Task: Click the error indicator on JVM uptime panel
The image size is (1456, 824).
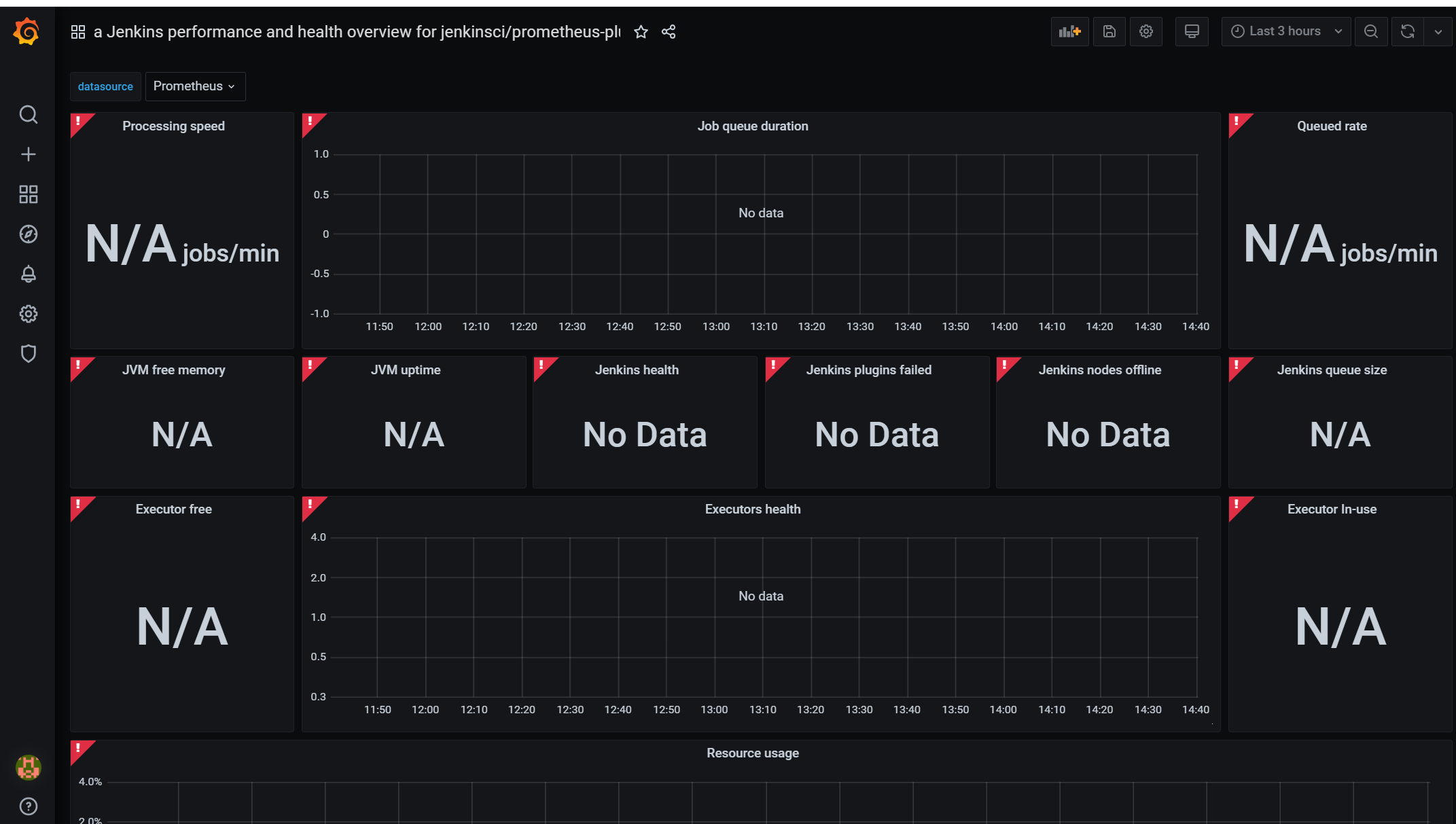Action: 310,365
